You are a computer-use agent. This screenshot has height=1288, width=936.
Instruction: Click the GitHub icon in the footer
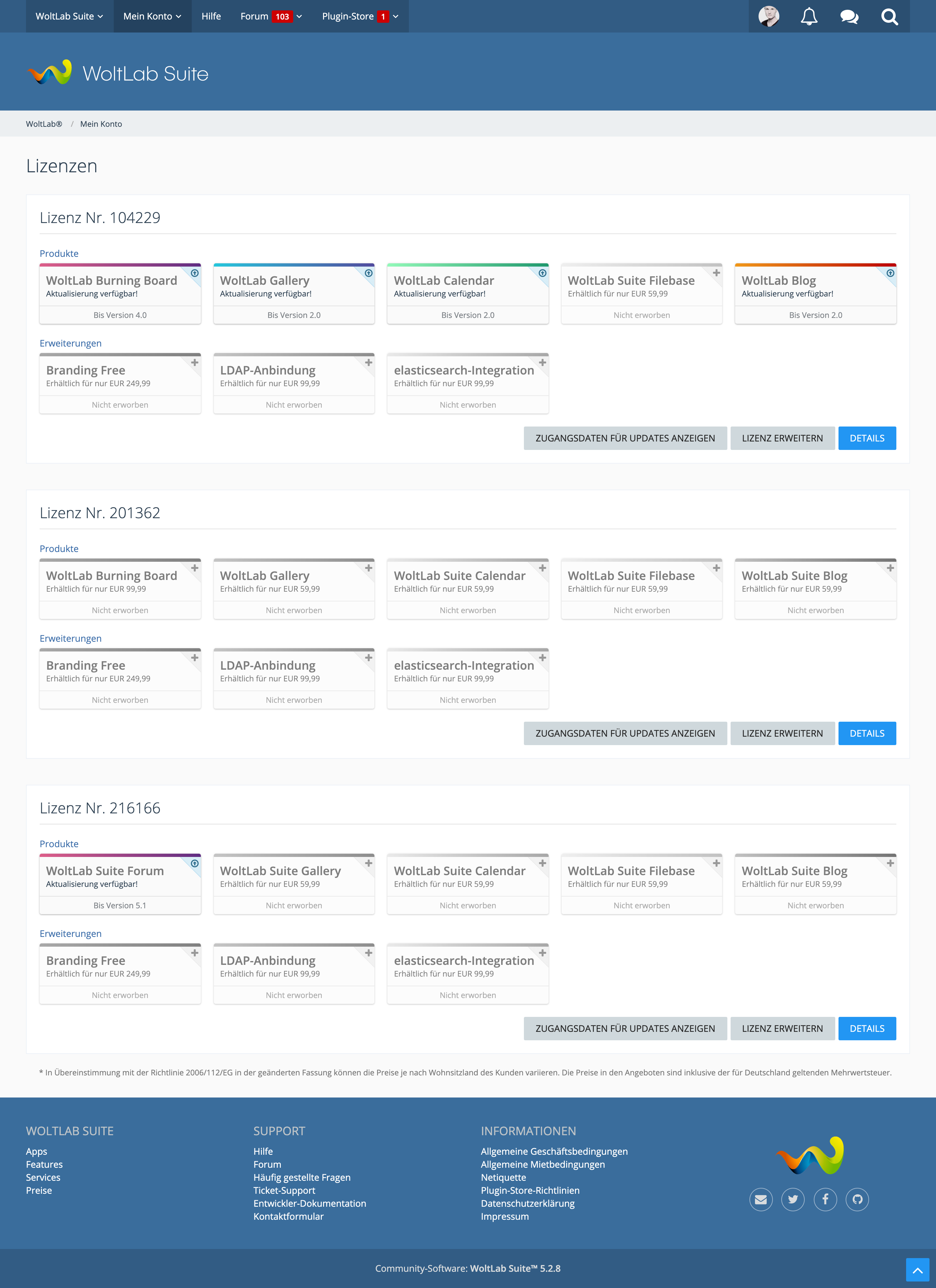point(857,1199)
